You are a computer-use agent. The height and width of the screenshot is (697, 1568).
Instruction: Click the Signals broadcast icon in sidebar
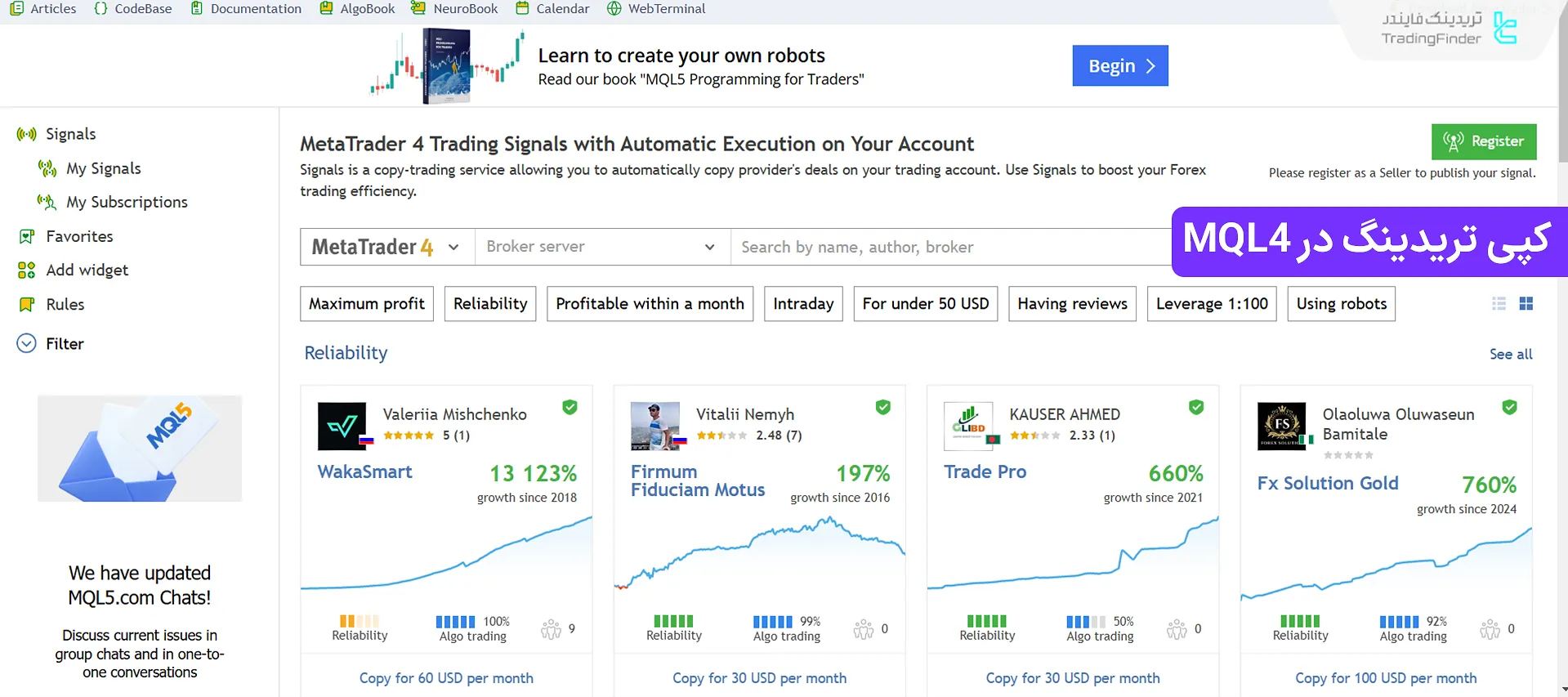point(26,134)
